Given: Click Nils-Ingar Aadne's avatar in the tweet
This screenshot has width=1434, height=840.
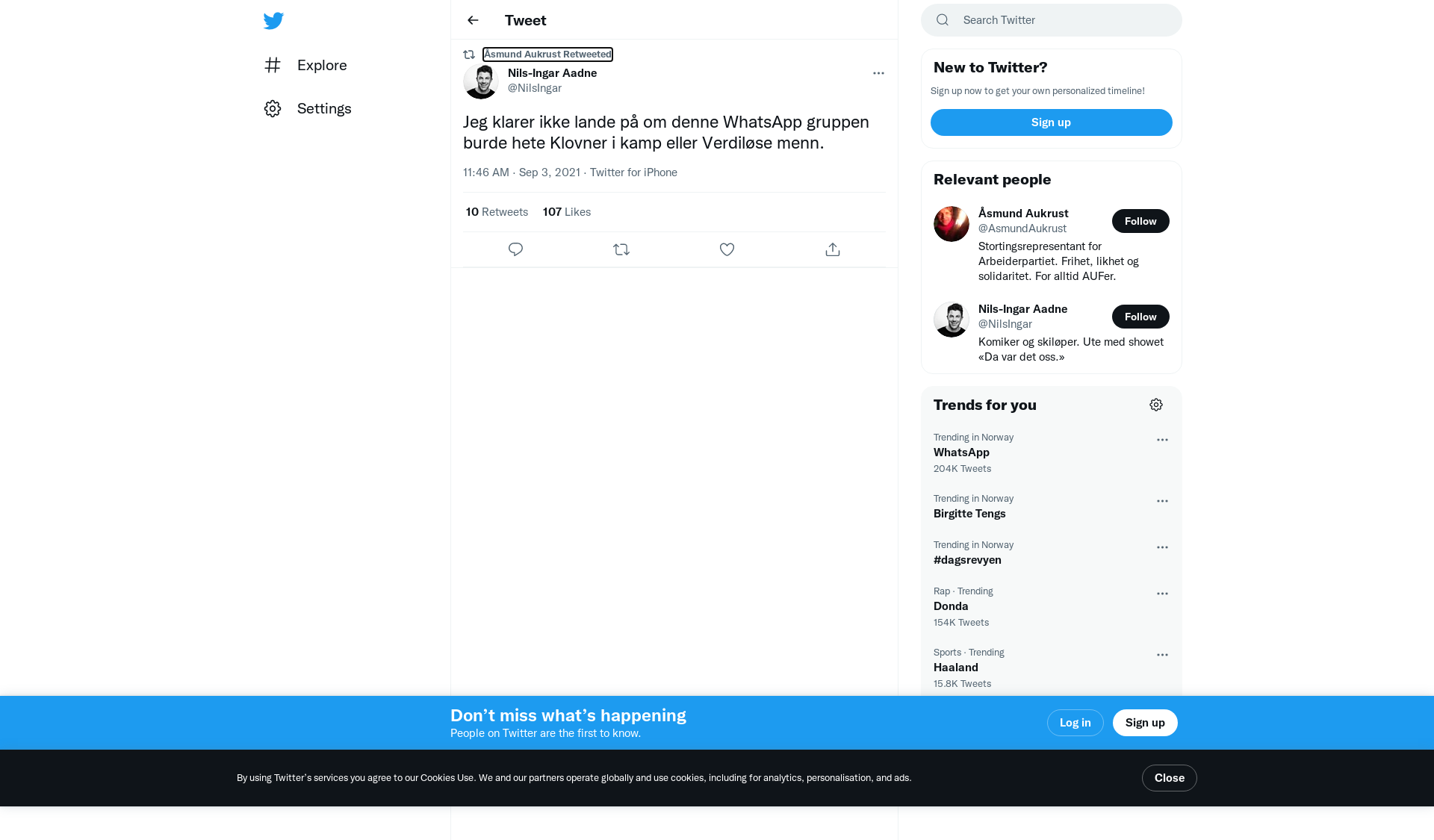Looking at the screenshot, I should (481, 81).
